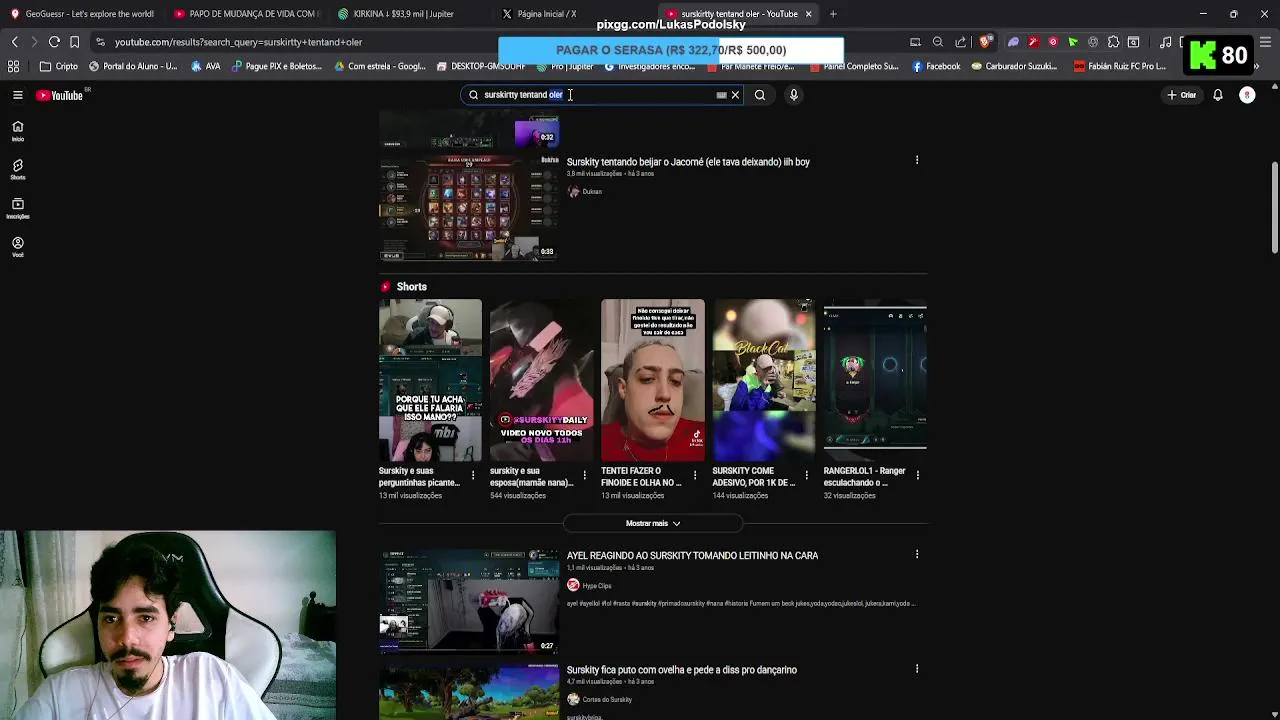Open options for surskity e sua esposa short
Image resolution: width=1280 pixels, height=720 pixels.
584,476
